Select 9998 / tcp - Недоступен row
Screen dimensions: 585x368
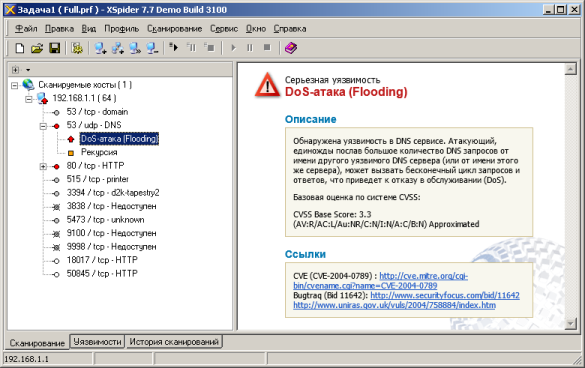(111, 247)
